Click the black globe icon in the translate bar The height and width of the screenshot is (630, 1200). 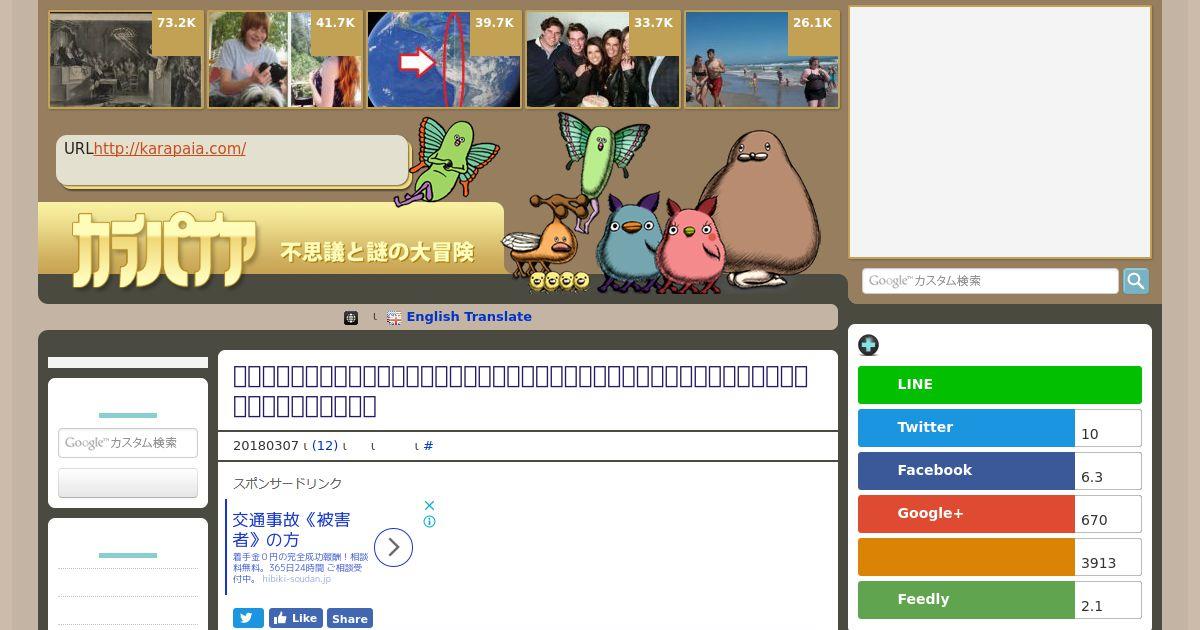coord(351,318)
